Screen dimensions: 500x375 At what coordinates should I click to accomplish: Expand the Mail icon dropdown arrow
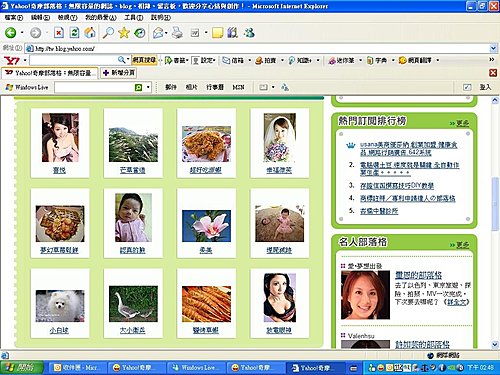pyautogui.click(x=166, y=33)
